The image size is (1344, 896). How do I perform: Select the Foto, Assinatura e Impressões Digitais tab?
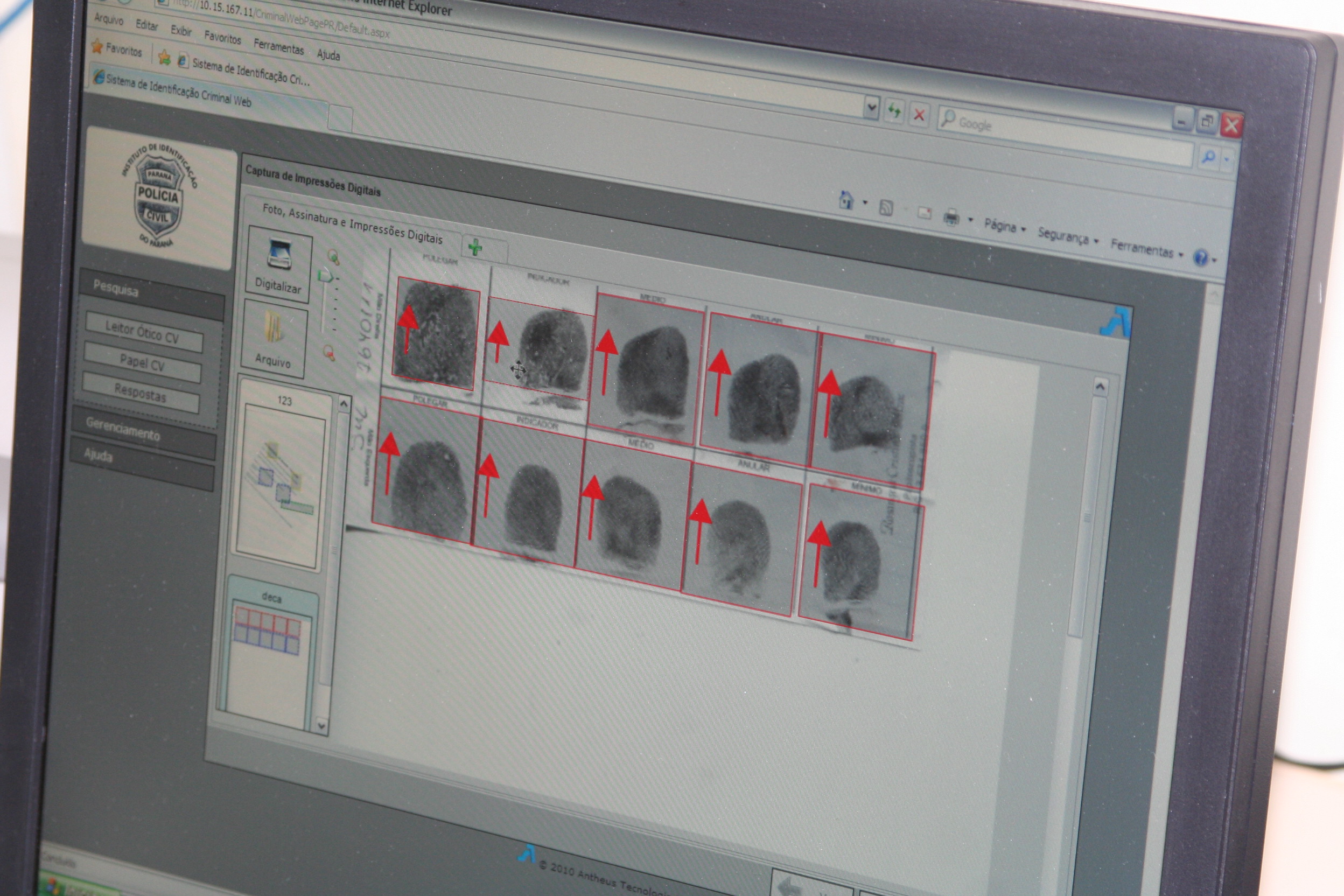point(352,224)
